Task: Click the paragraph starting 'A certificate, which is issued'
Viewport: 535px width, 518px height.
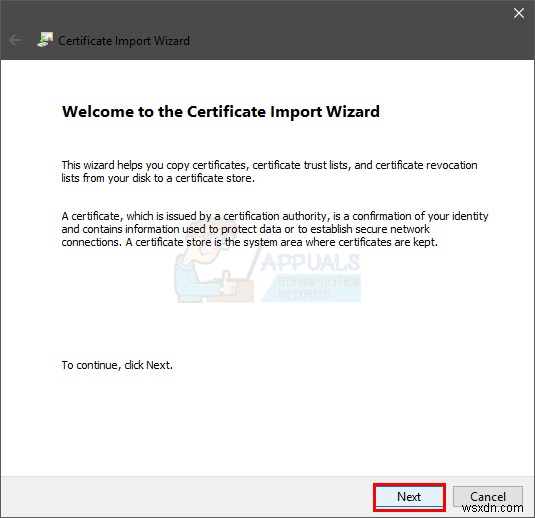Action: [275, 229]
